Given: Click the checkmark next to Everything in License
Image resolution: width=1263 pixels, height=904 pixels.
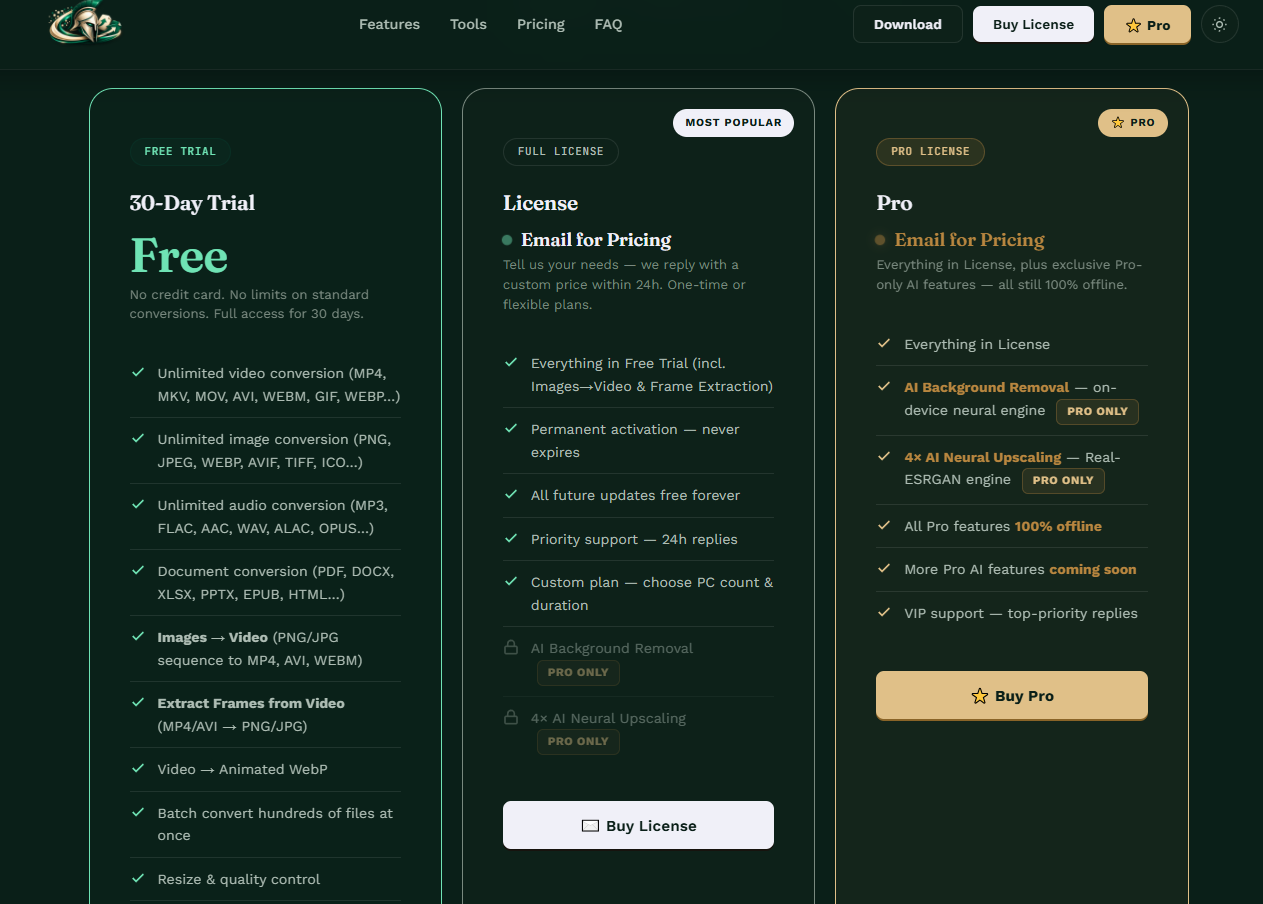Looking at the screenshot, I should [884, 344].
